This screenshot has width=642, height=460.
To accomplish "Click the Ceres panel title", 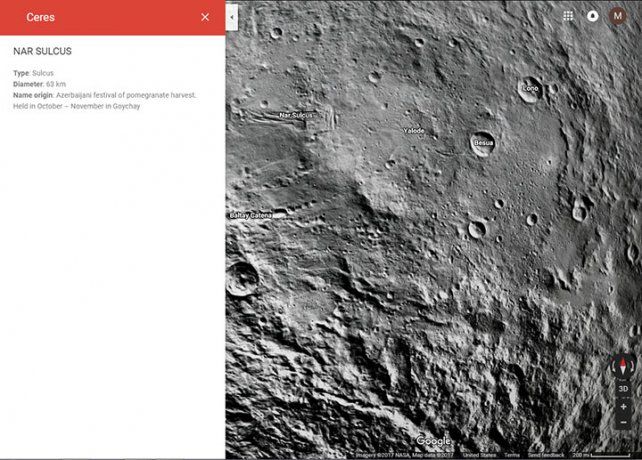I will [41, 17].
